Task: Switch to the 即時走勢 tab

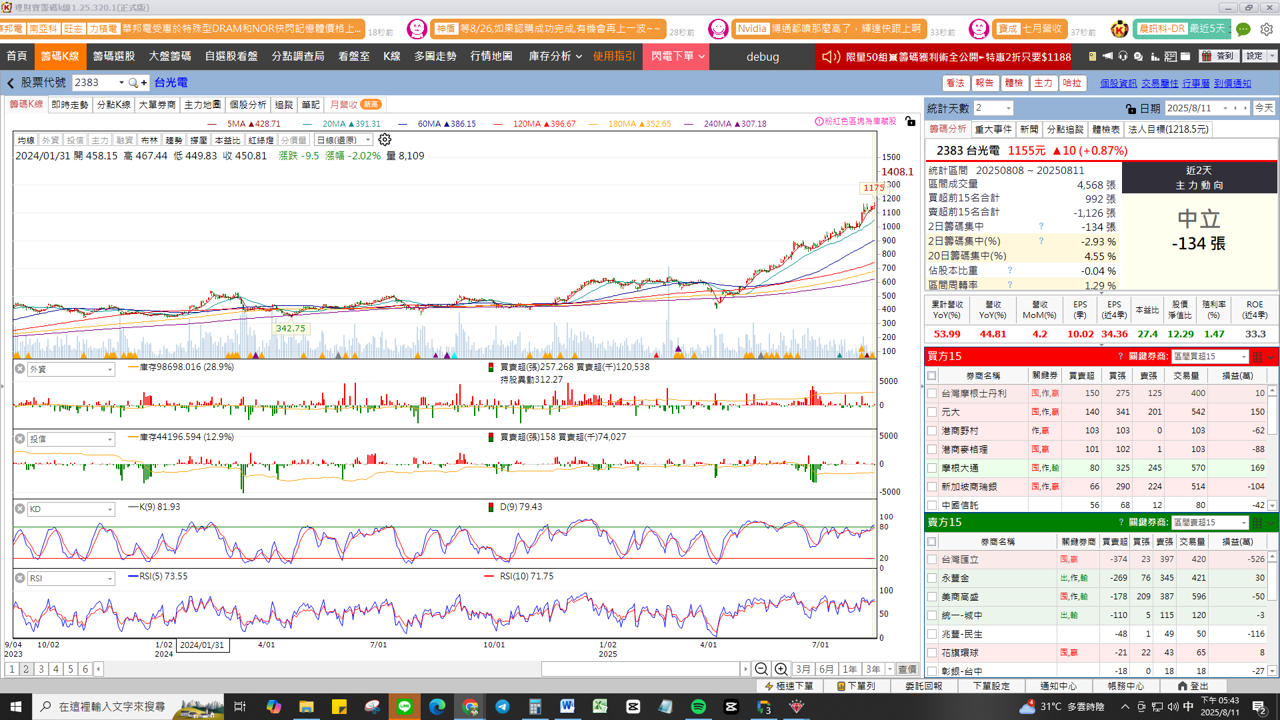Action: (x=69, y=104)
